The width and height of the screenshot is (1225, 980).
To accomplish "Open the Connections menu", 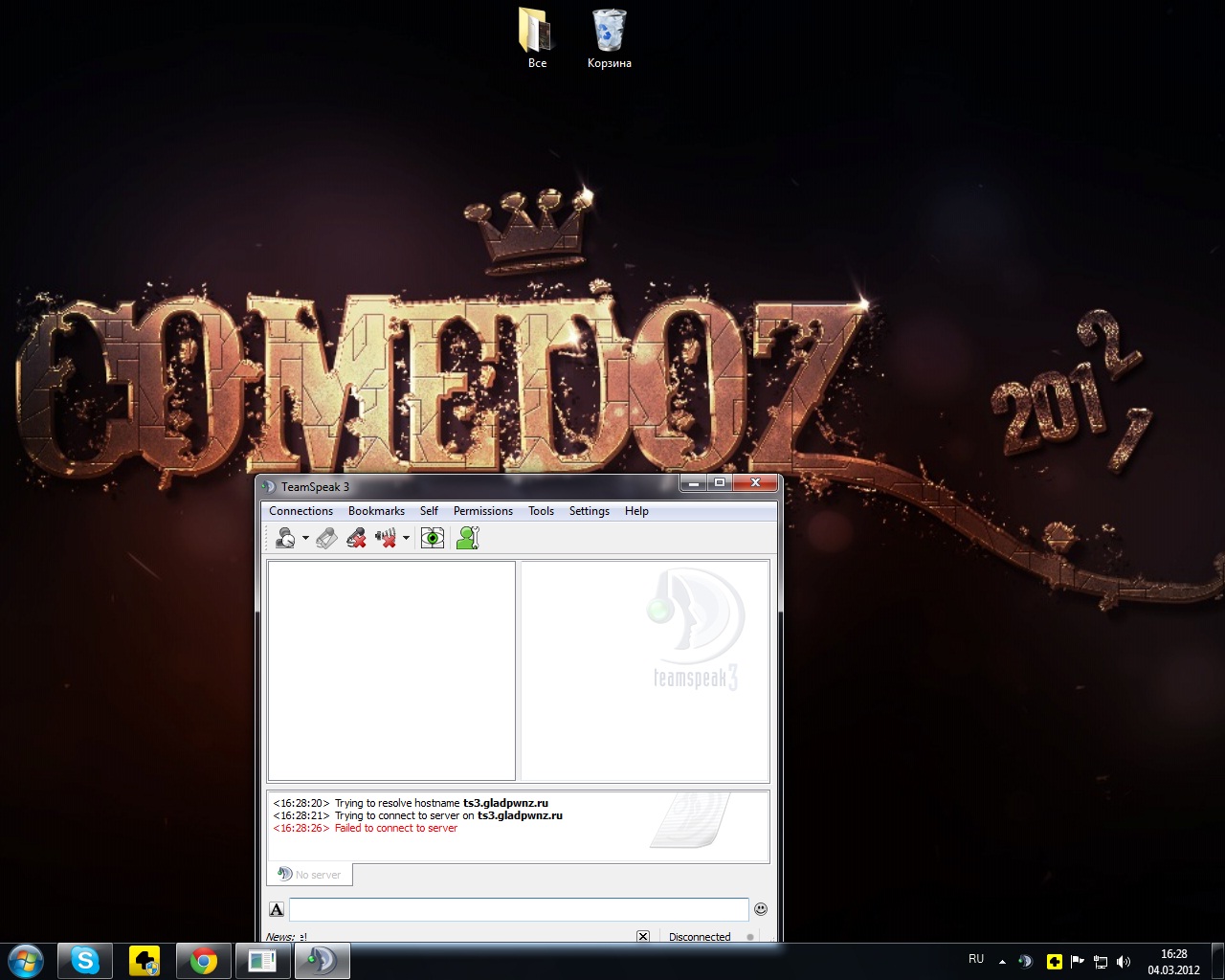I will coord(301,511).
